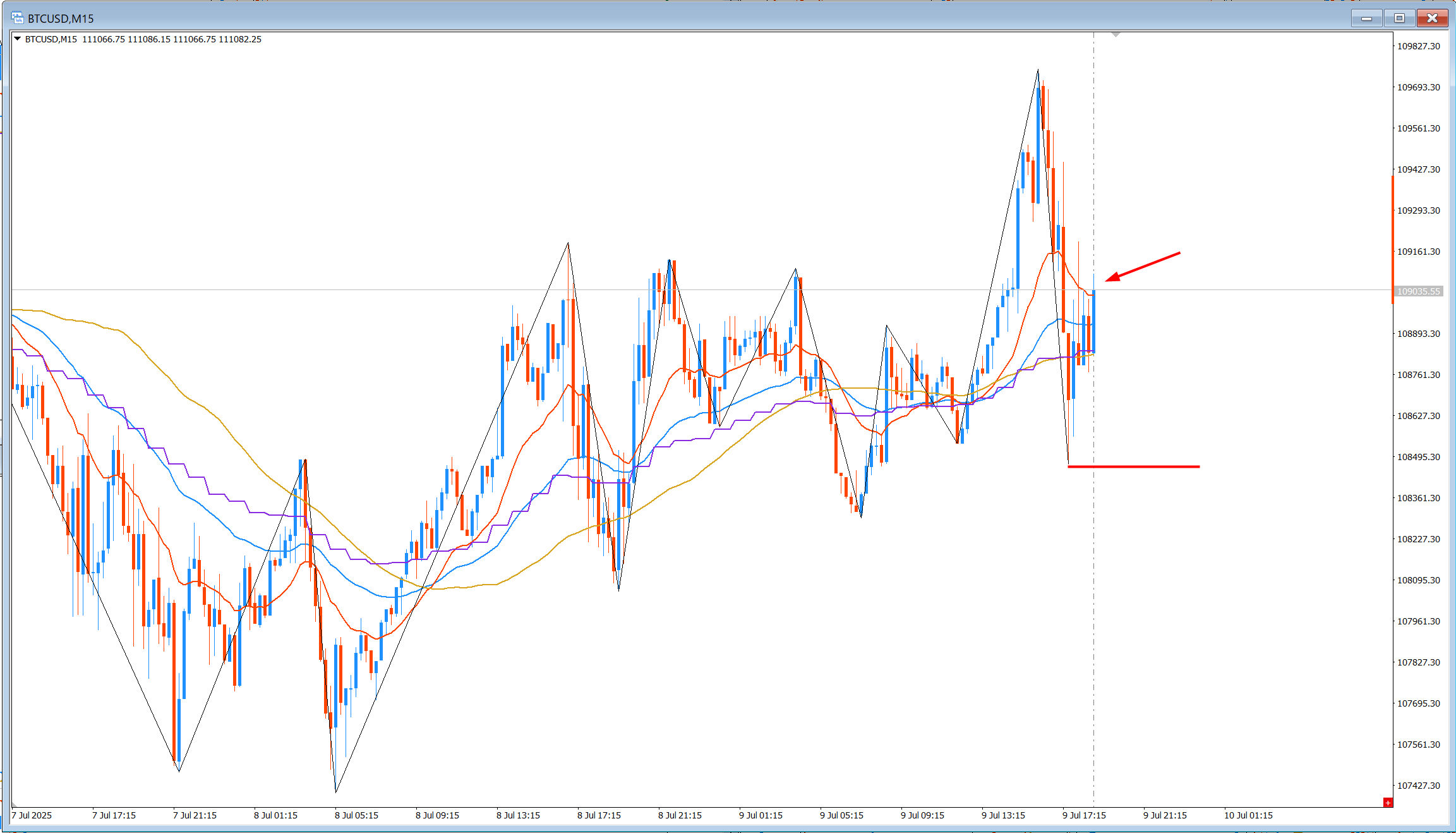
Task: Click time axis label 9 Jul 13:15
Action: point(1003,815)
